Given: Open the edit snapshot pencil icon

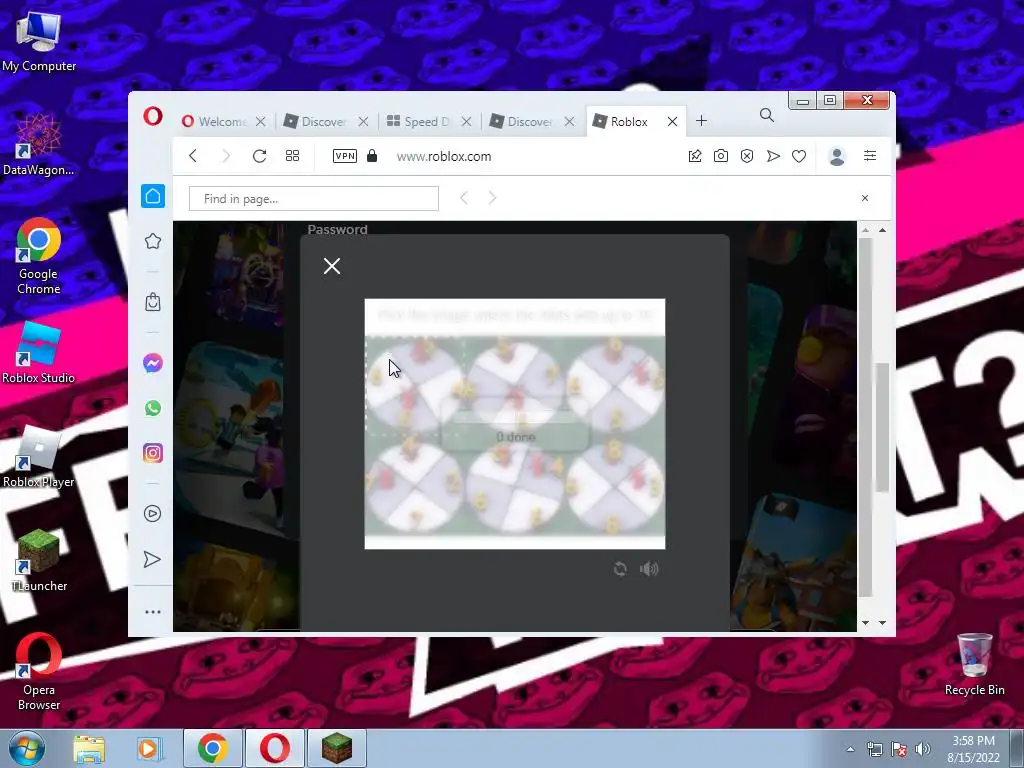Looking at the screenshot, I should [x=695, y=156].
